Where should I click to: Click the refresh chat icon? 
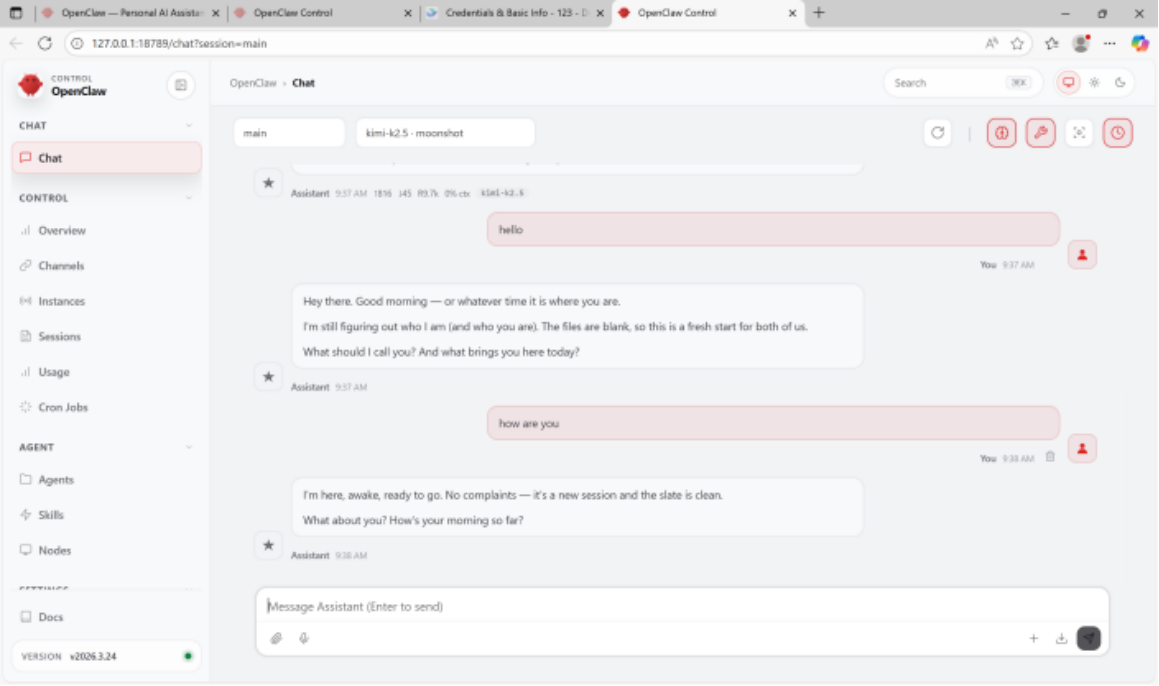coord(937,133)
